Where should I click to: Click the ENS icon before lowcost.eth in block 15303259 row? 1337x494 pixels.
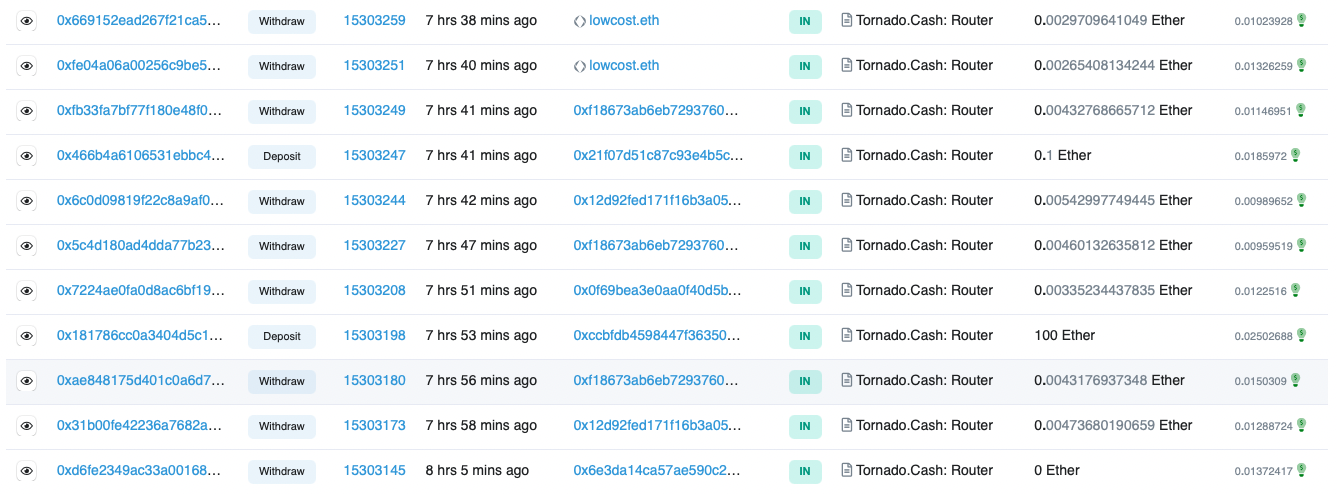tap(580, 21)
